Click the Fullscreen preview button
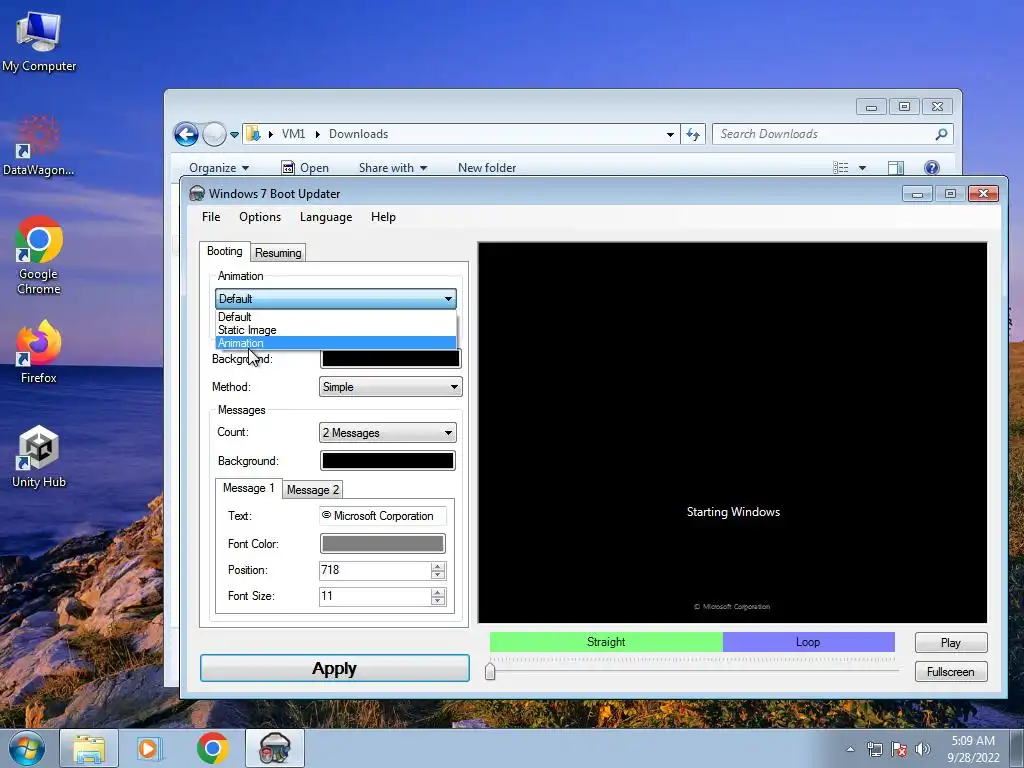Screen dimensions: 1024x768 coord(951,672)
